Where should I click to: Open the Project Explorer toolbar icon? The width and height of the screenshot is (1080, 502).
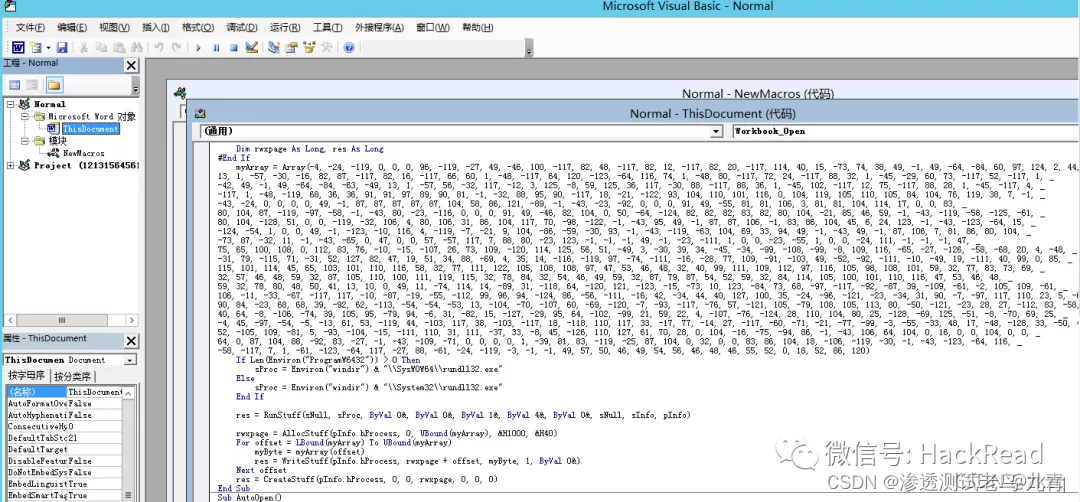pyautogui.click(x=273, y=48)
